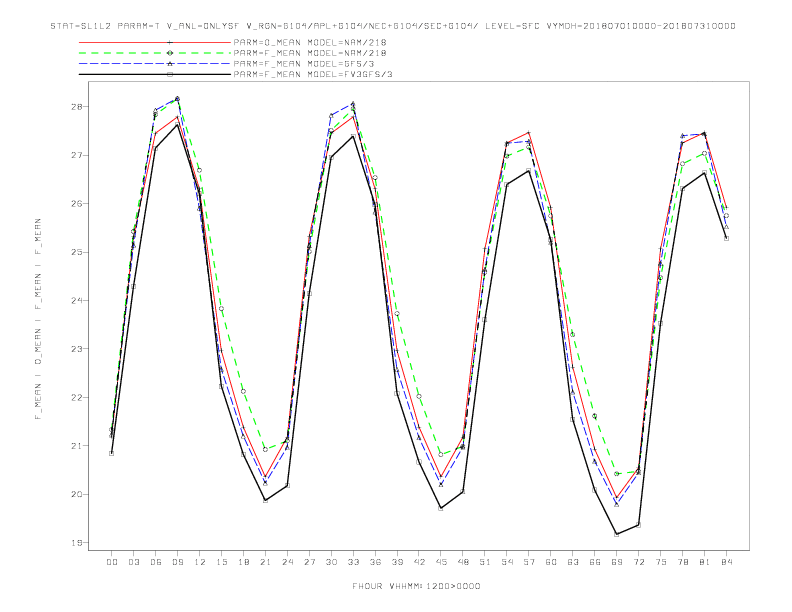
Task: Click black FV3GFS square marker at hour 00
Action: click(x=112, y=453)
